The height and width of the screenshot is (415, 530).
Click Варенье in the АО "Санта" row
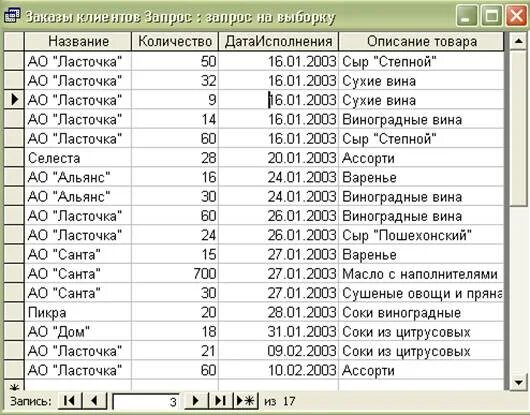(421, 254)
